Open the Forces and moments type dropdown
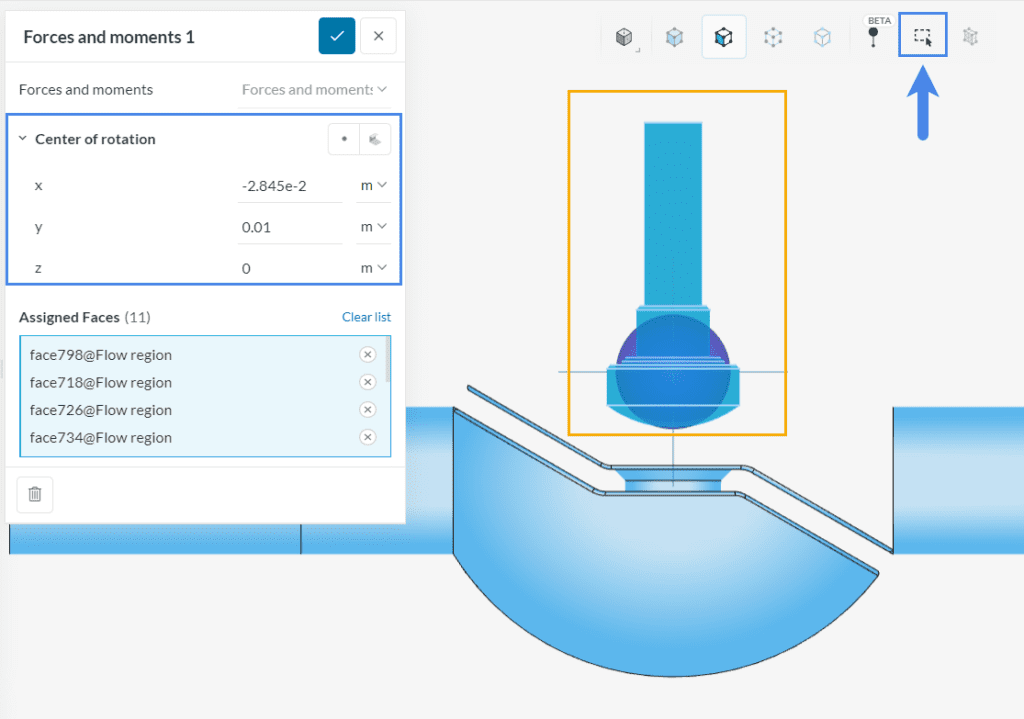Image resolution: width=1024 pixels, height=719 pixels. click(x=316, y=89)
